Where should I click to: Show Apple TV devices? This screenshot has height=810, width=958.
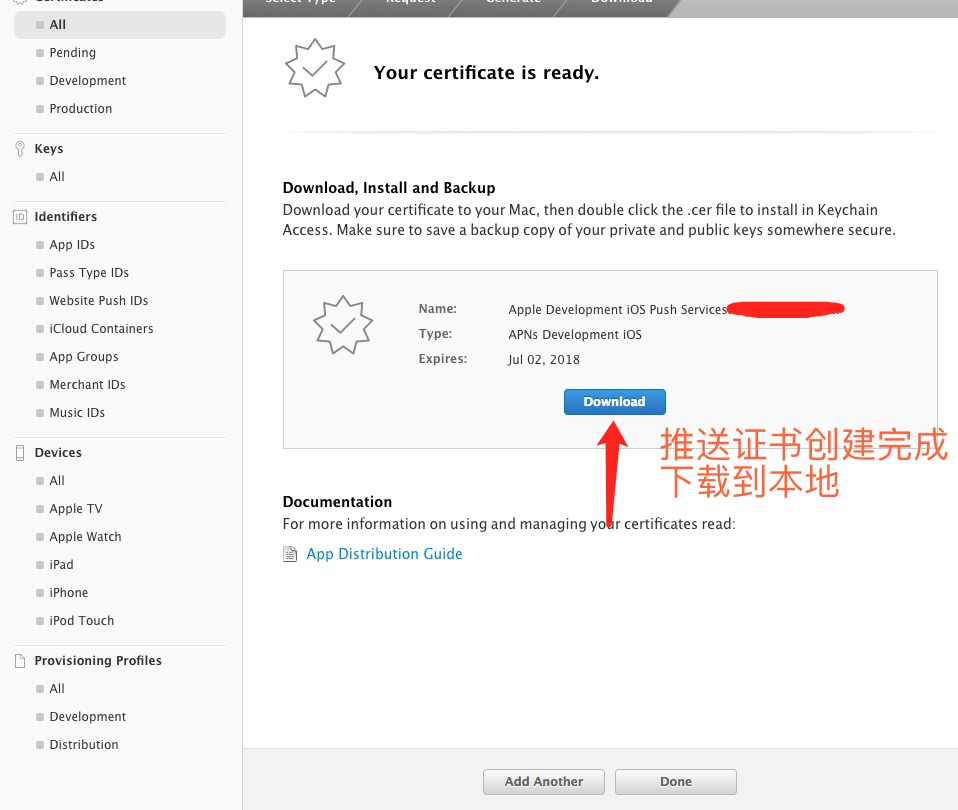pos(76,509)
